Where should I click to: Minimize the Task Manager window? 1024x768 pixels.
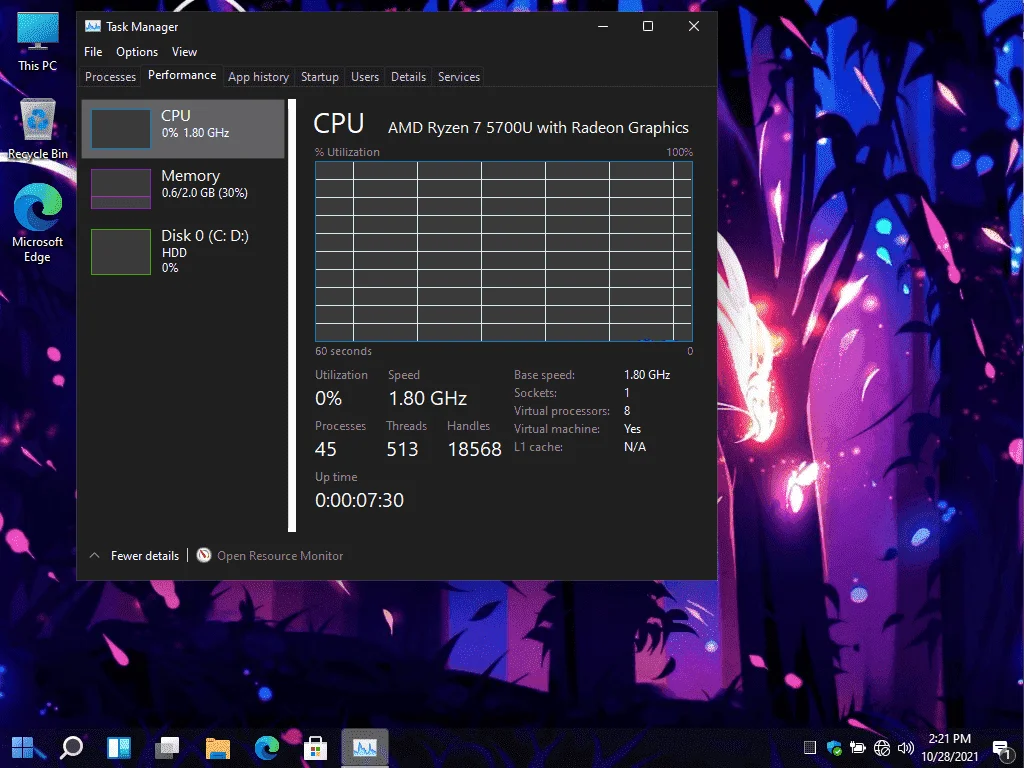pos(603,26)
